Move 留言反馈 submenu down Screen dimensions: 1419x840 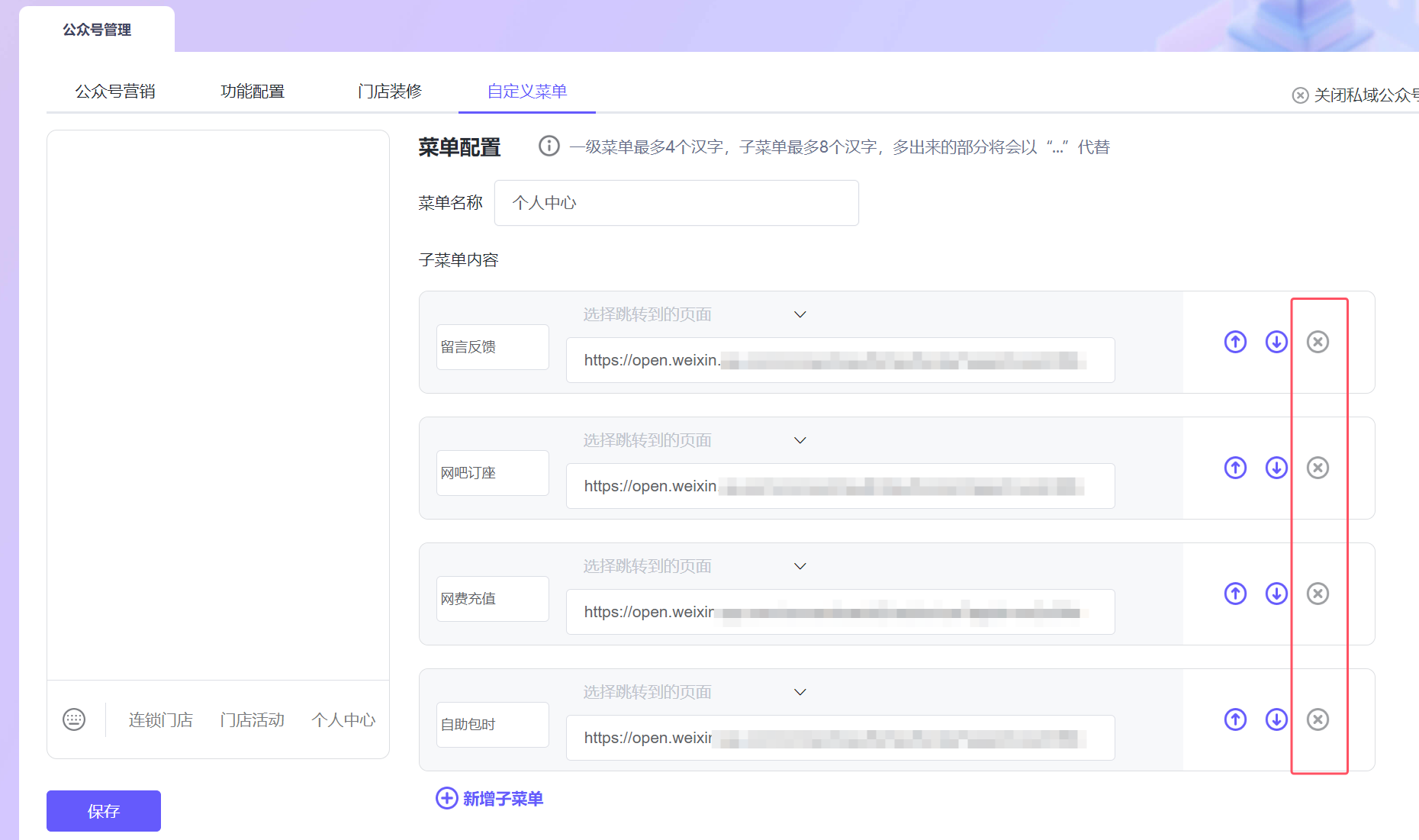[x=1276, y=342]
